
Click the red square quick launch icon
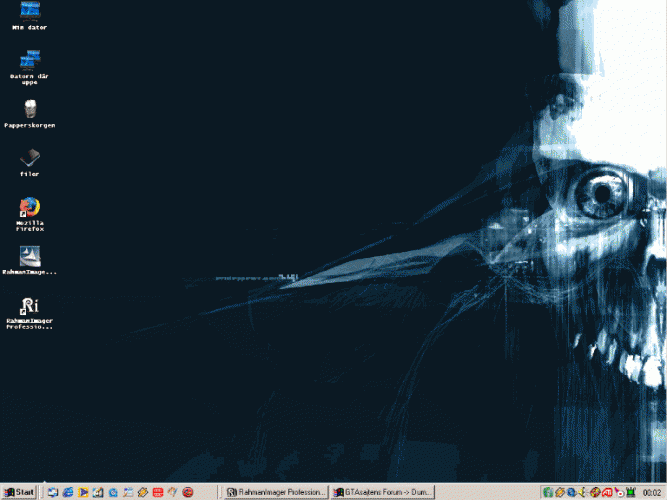(x=157, y=492)
